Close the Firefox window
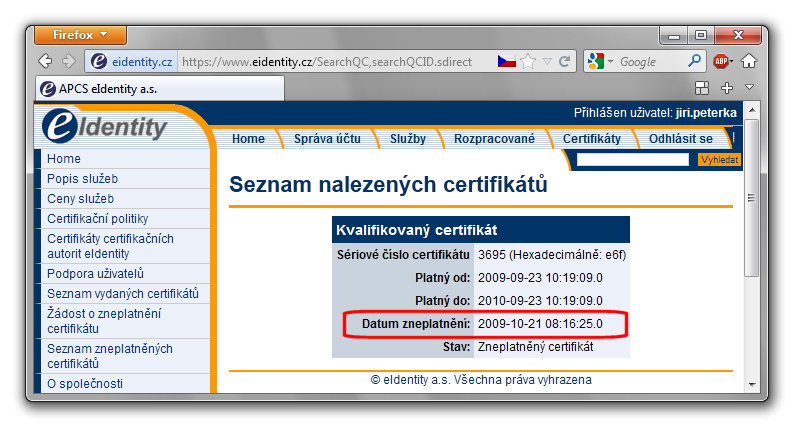799x430 pixels. click(738, 35)
